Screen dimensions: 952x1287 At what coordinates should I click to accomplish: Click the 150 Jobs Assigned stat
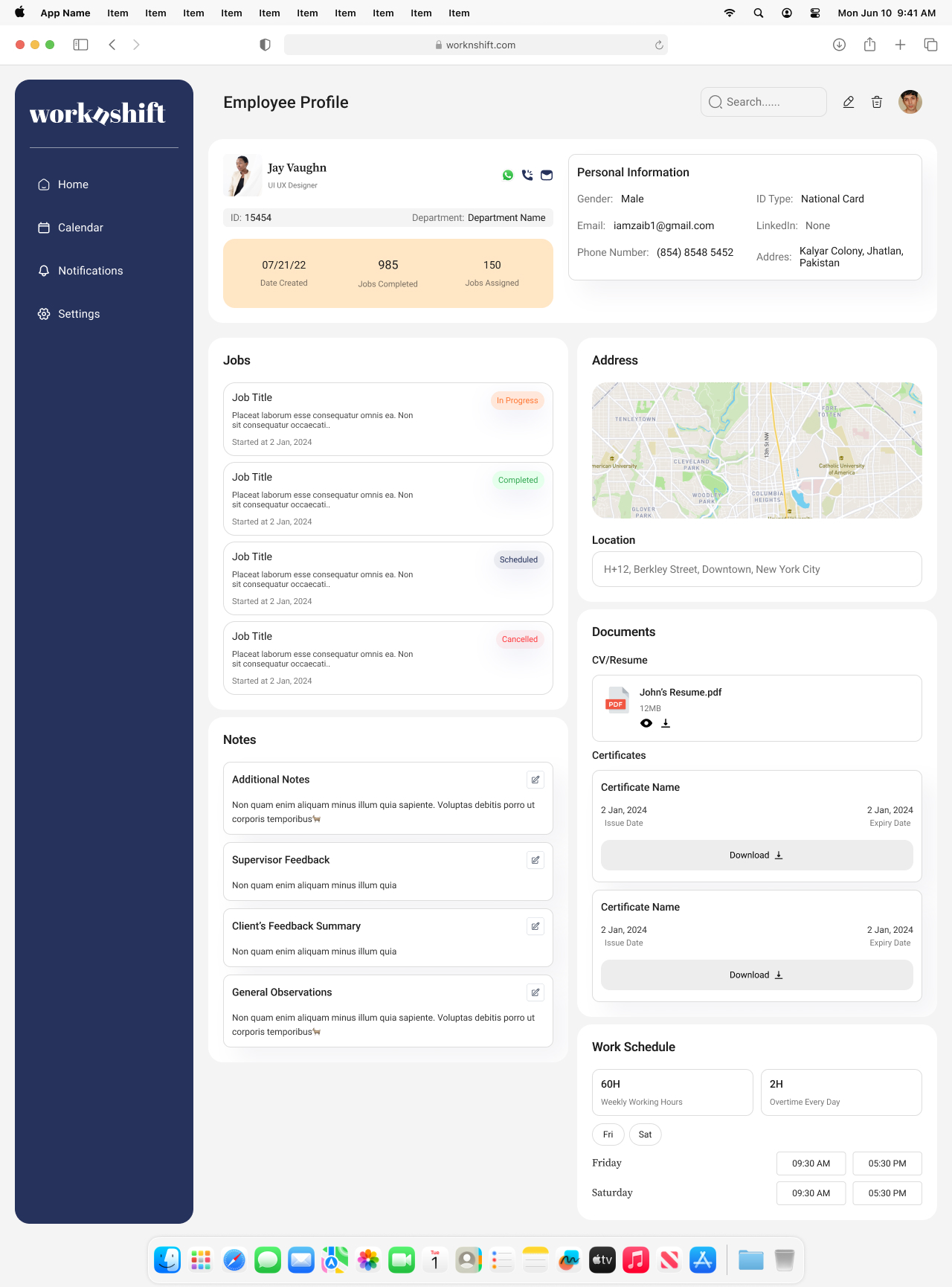point(492,273)
